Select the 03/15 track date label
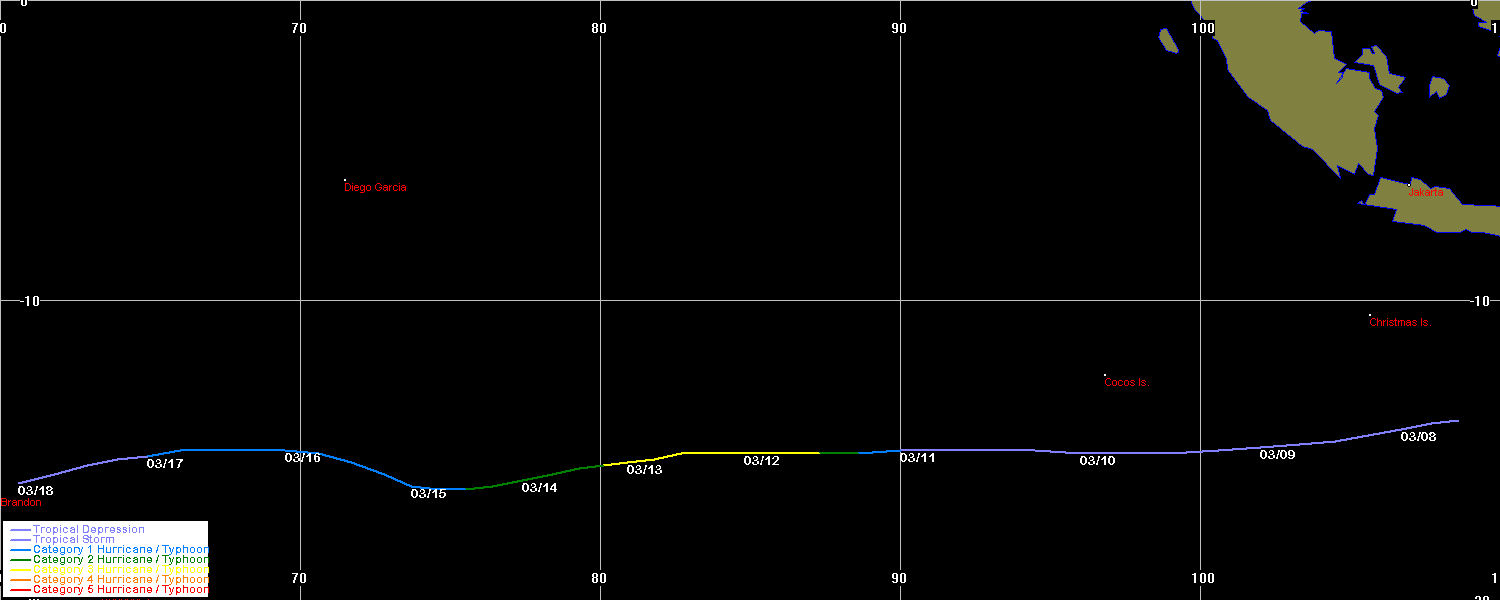This screenshot has width=1500, height=600. coord(428,494)
